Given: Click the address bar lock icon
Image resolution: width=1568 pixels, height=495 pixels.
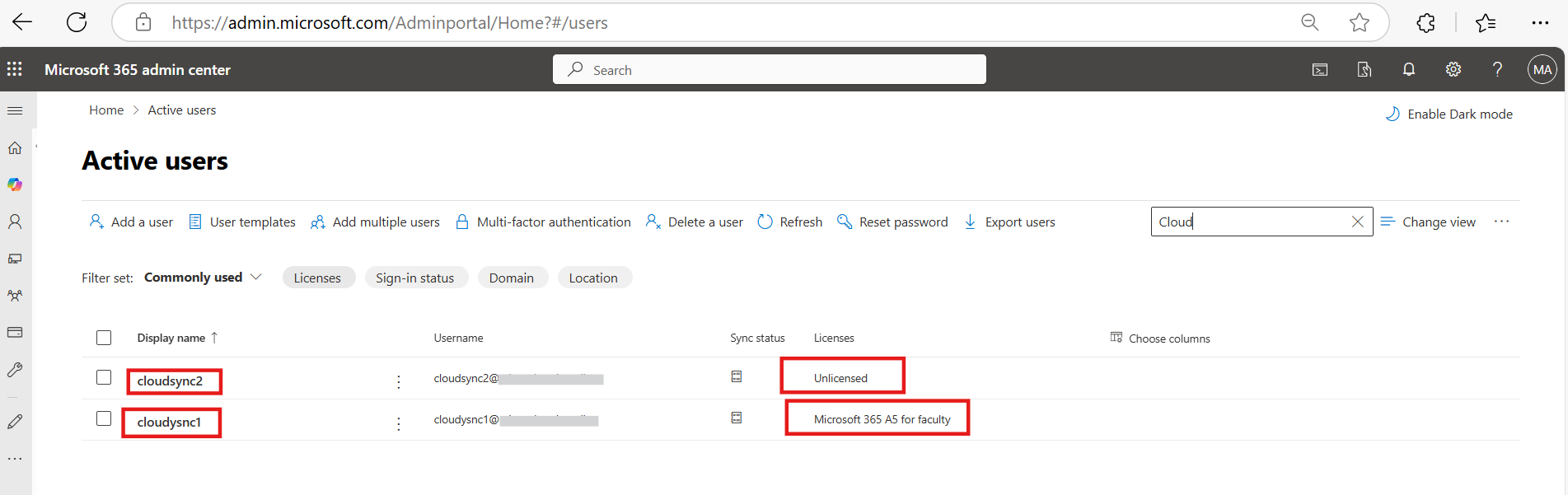Looking at the screenshot, I should coord(143,22).
